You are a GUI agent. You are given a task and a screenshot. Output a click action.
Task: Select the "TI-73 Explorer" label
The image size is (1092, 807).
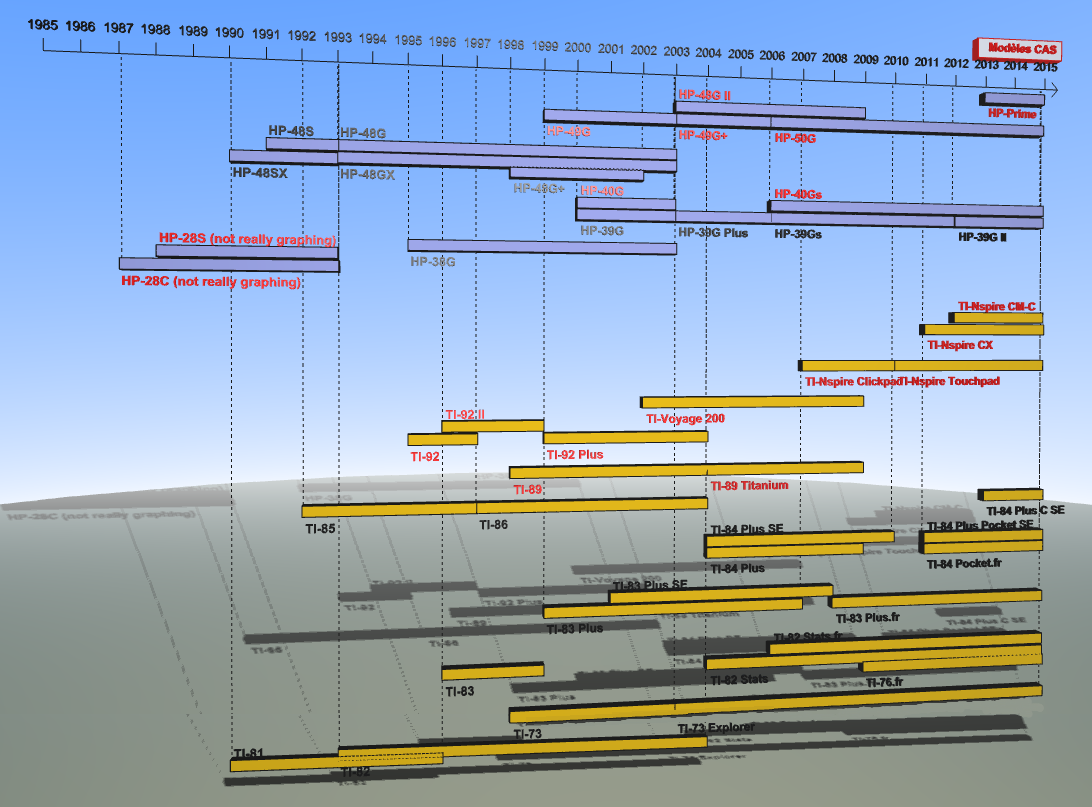point(716,728)
